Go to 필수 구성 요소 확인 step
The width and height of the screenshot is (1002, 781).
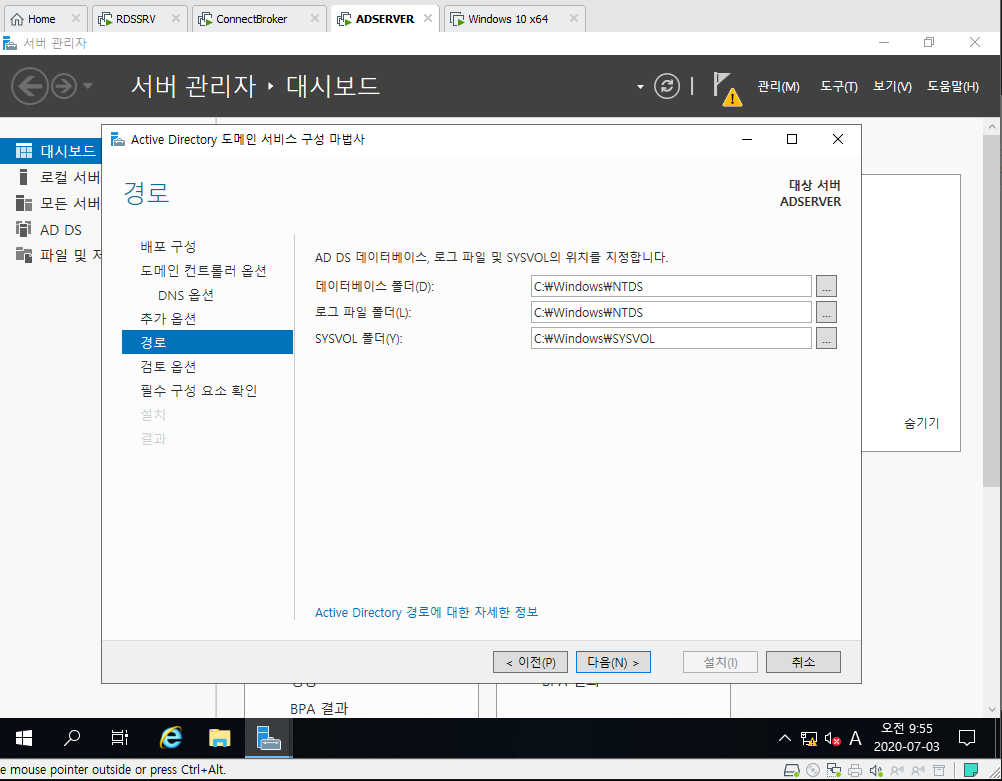click(199, 390)
